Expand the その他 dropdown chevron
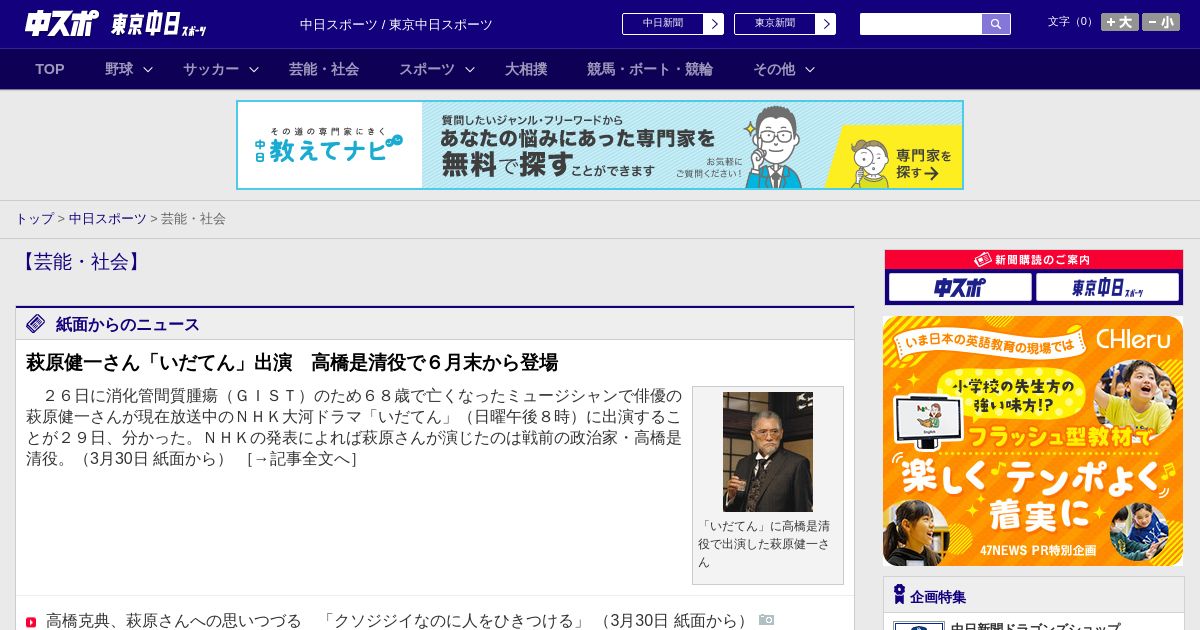This screenshot has width=1200, height=630. tap(810, 70)
